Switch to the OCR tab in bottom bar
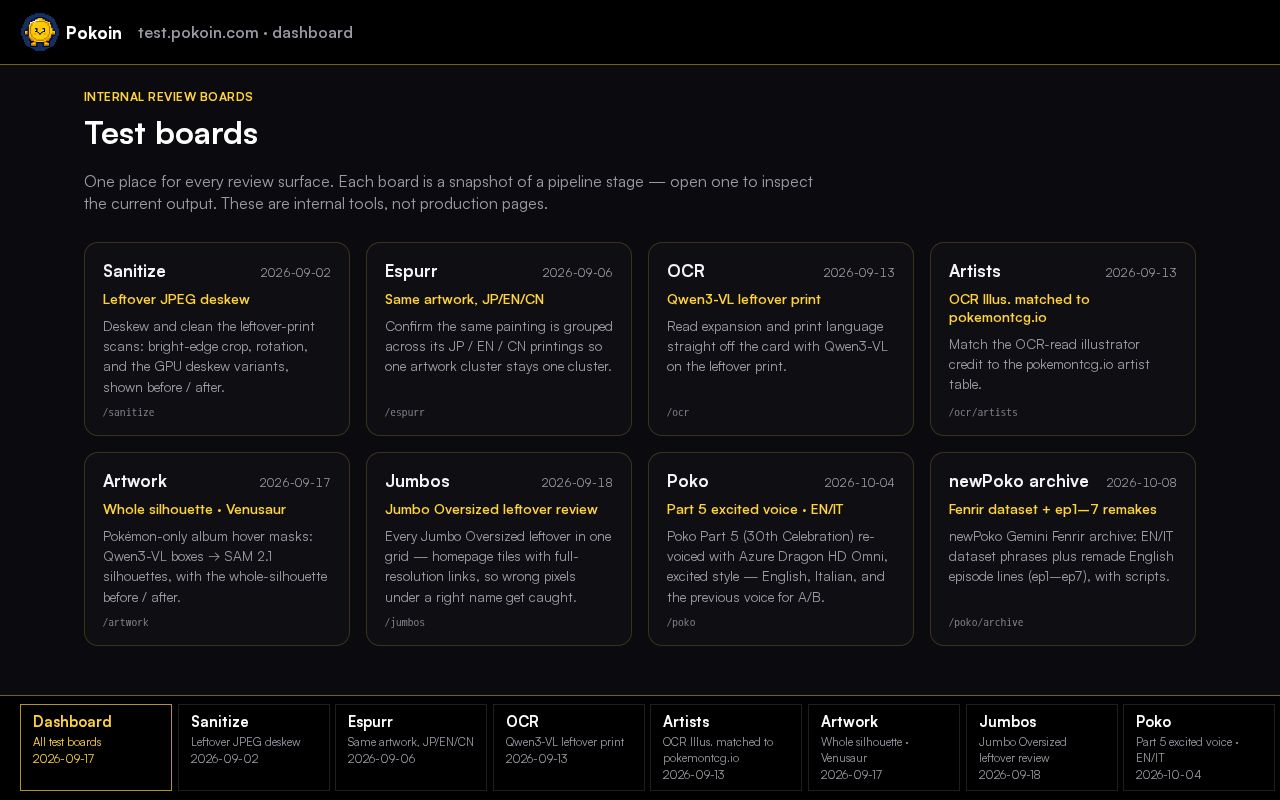1280x800 pixels. tap(569, 747)
